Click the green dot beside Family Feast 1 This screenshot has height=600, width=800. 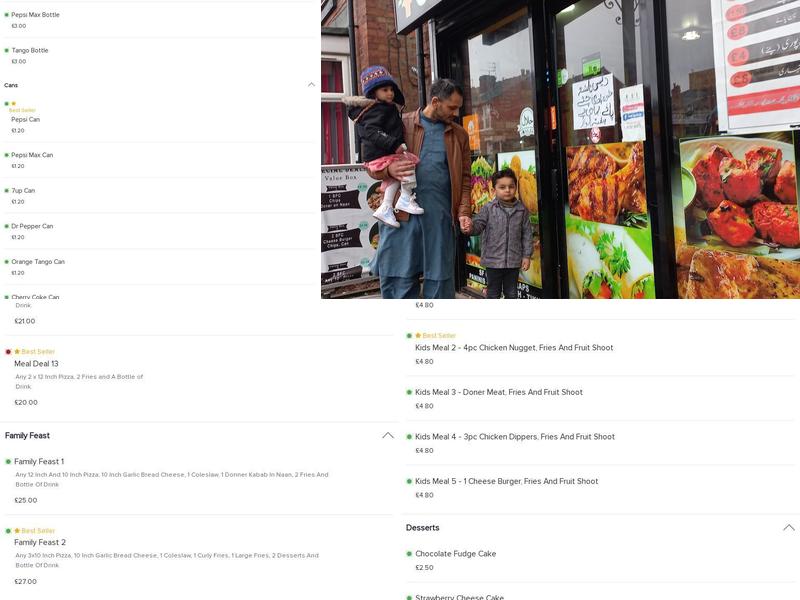[x=8, y=462]
